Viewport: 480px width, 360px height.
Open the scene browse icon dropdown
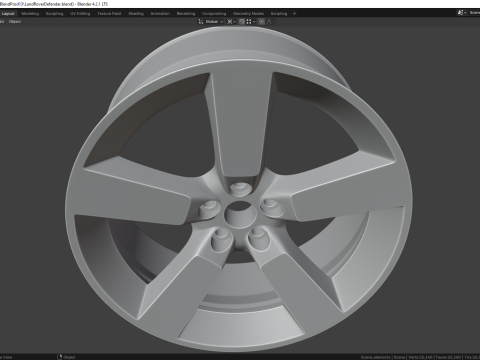click(462, 13)
